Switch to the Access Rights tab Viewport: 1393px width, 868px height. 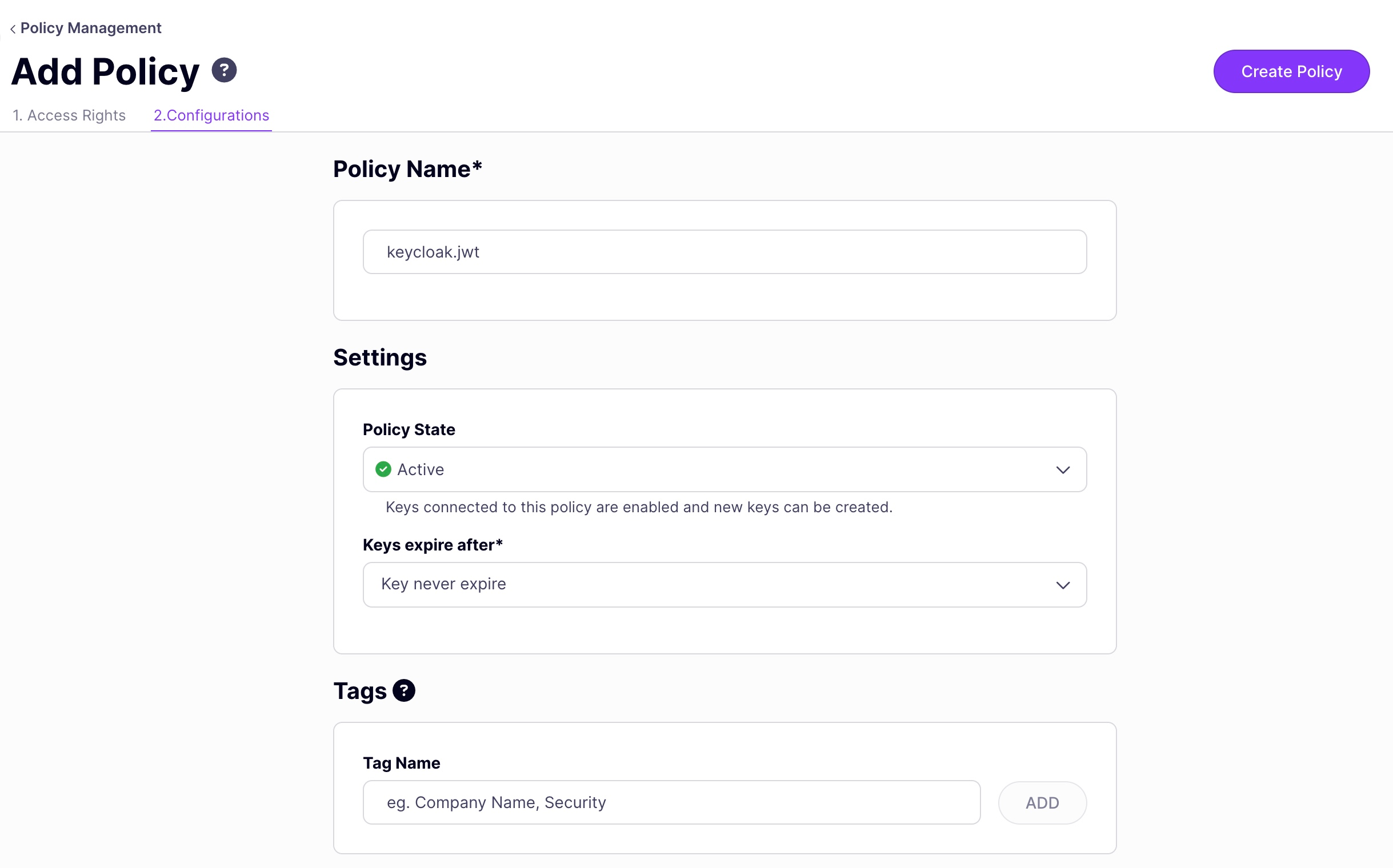click(x=69, y=115)
